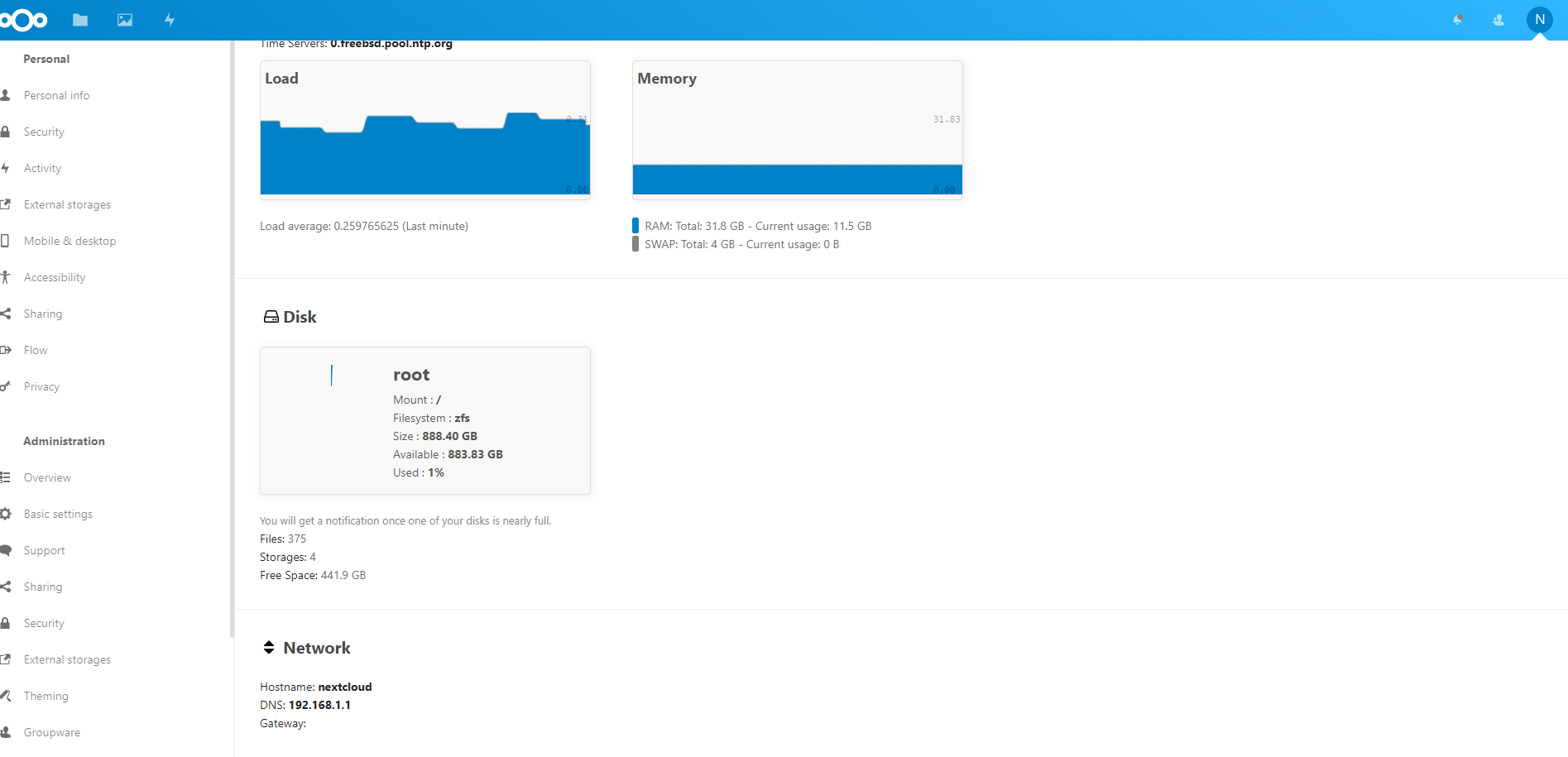Open Mobile & desktop settings

70,241
